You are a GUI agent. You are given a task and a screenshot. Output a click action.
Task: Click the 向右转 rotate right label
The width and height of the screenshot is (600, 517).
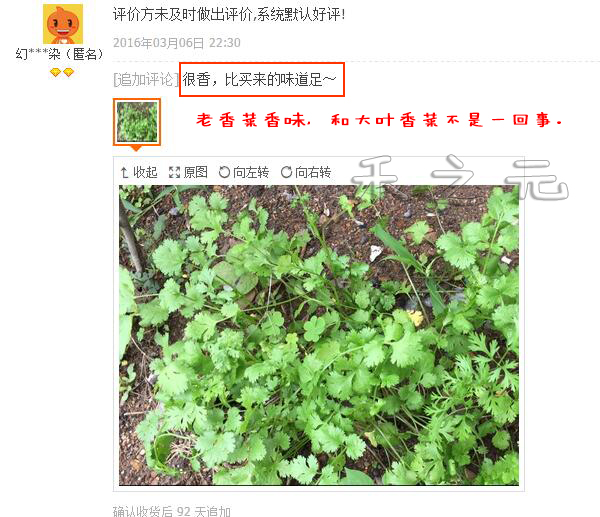click(313, 172)
